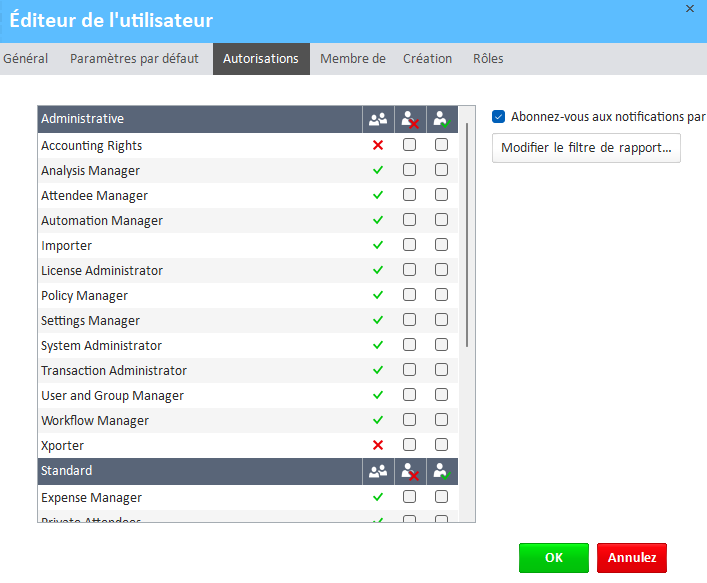Click the grant-user icon in the Standard header

[x=441, y=471]
